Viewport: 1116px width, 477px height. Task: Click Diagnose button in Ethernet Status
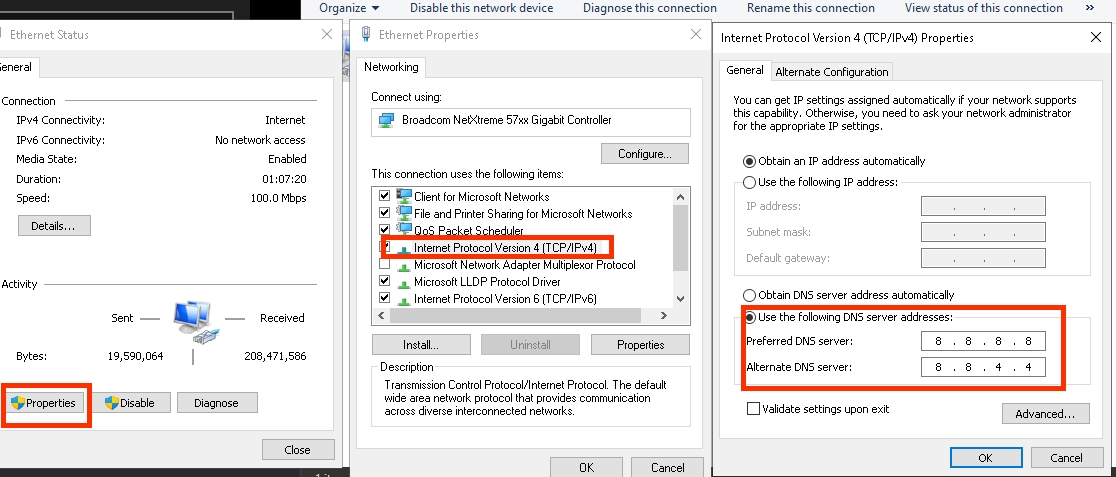216,403
